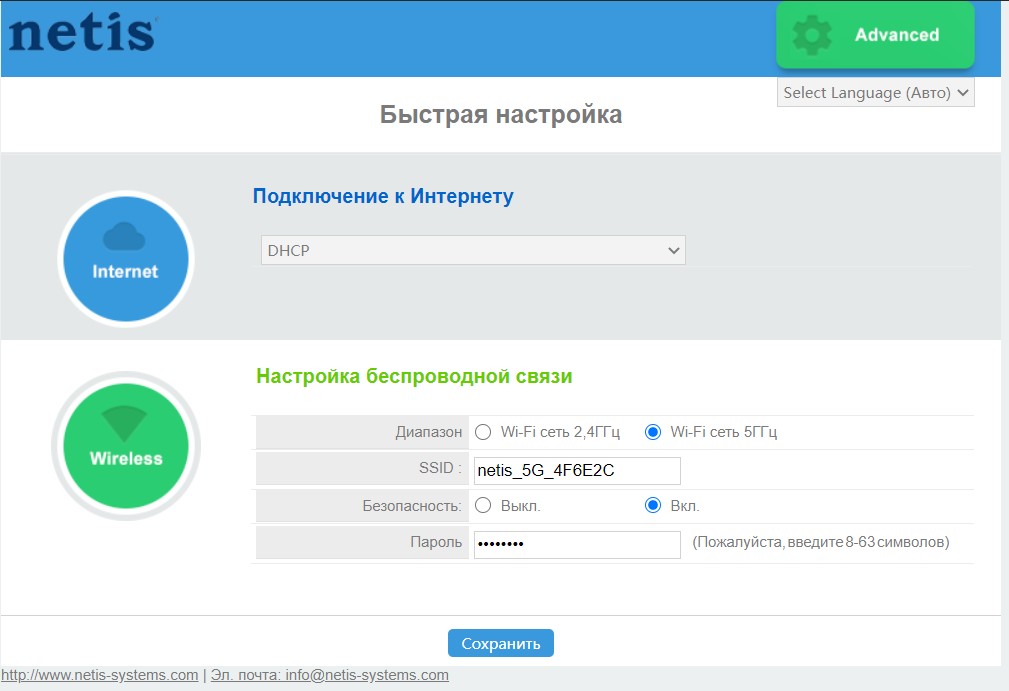1009x691 pixels.
Task: Click the Internet cloud circle icon
Action: point(125,259)
